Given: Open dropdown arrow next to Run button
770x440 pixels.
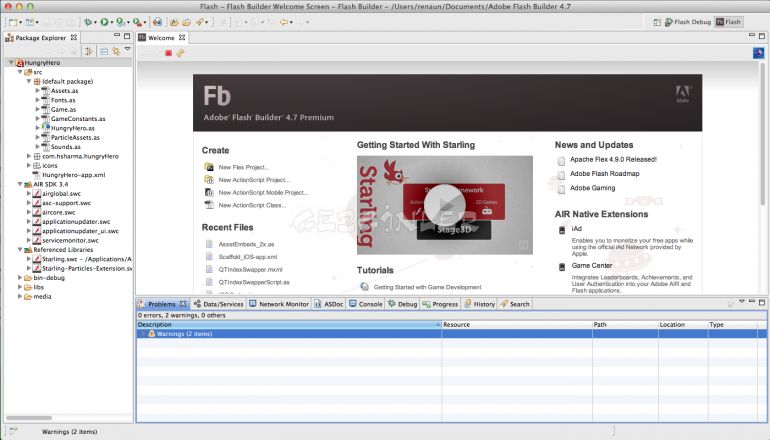Looking at the screenshot, I should click(111, 23).
